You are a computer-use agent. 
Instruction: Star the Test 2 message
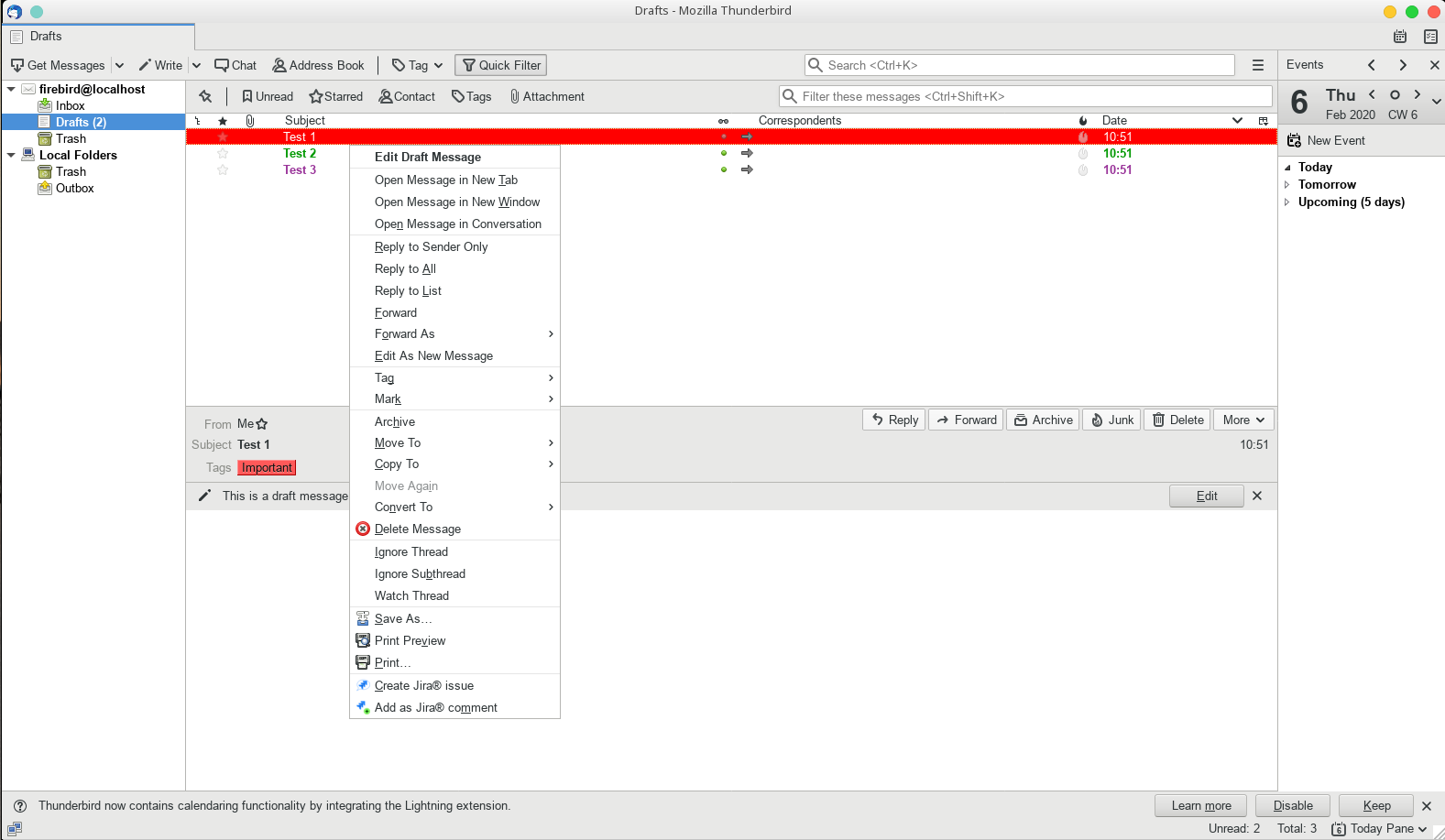click(x=223, y=154)
